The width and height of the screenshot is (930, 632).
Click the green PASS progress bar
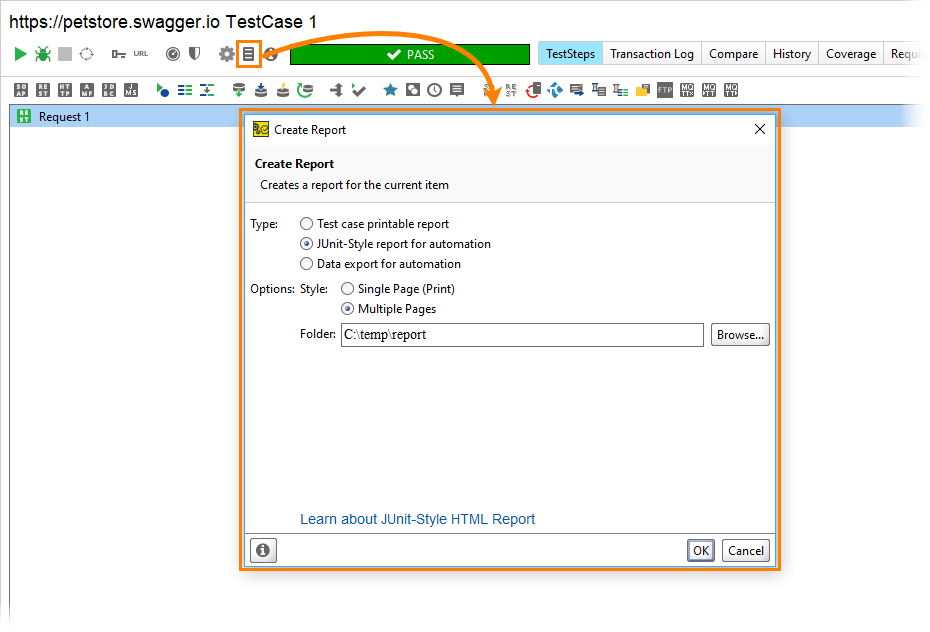coord(408,53)
